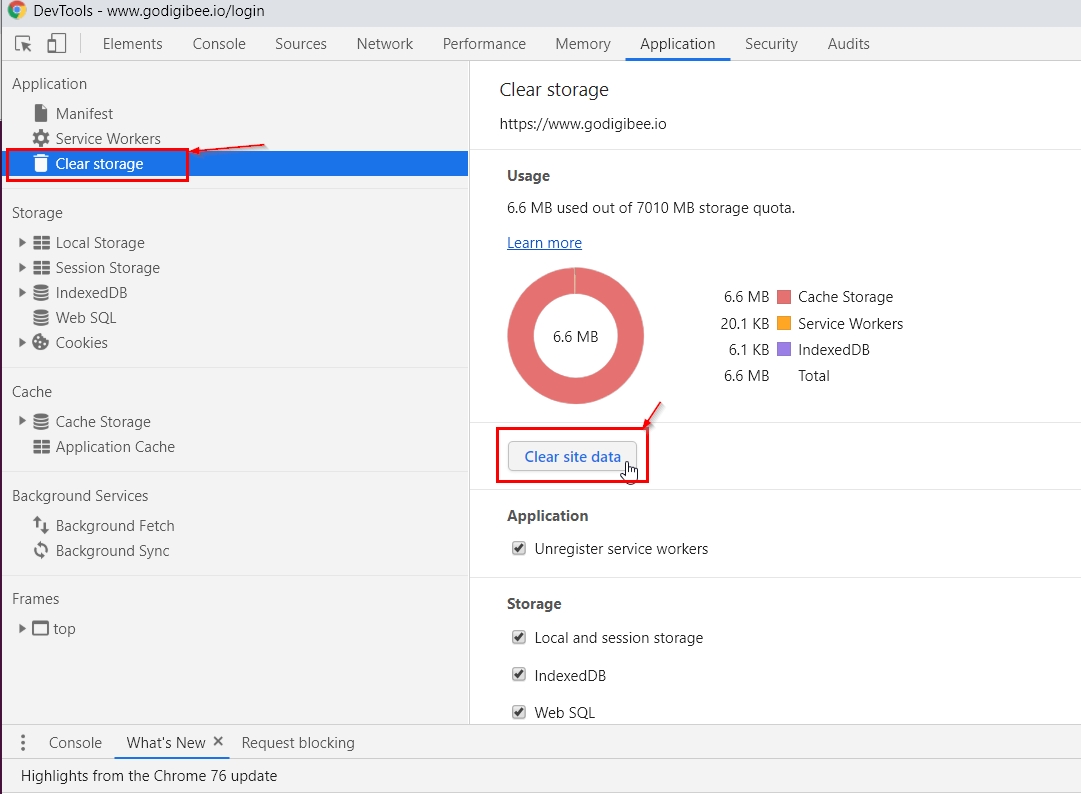Screen dimensions: 1081x794
Task: Click the inspect element cursor icon
Action: [24, 44]
